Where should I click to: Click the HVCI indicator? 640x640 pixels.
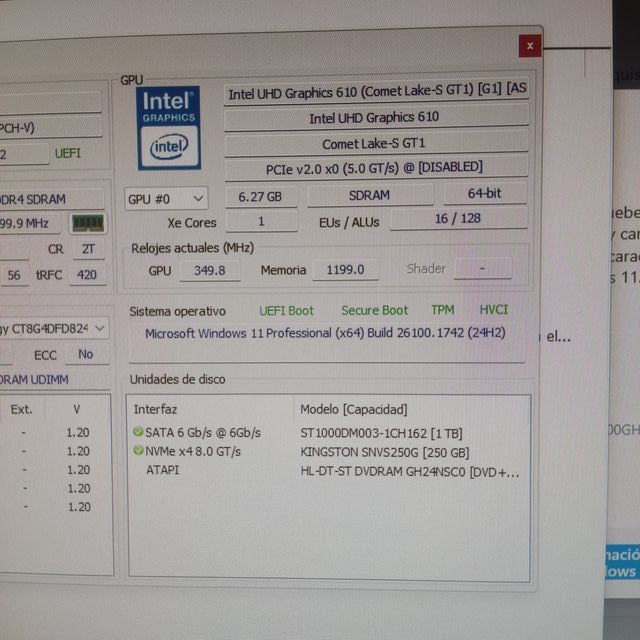tap(493, 309)
